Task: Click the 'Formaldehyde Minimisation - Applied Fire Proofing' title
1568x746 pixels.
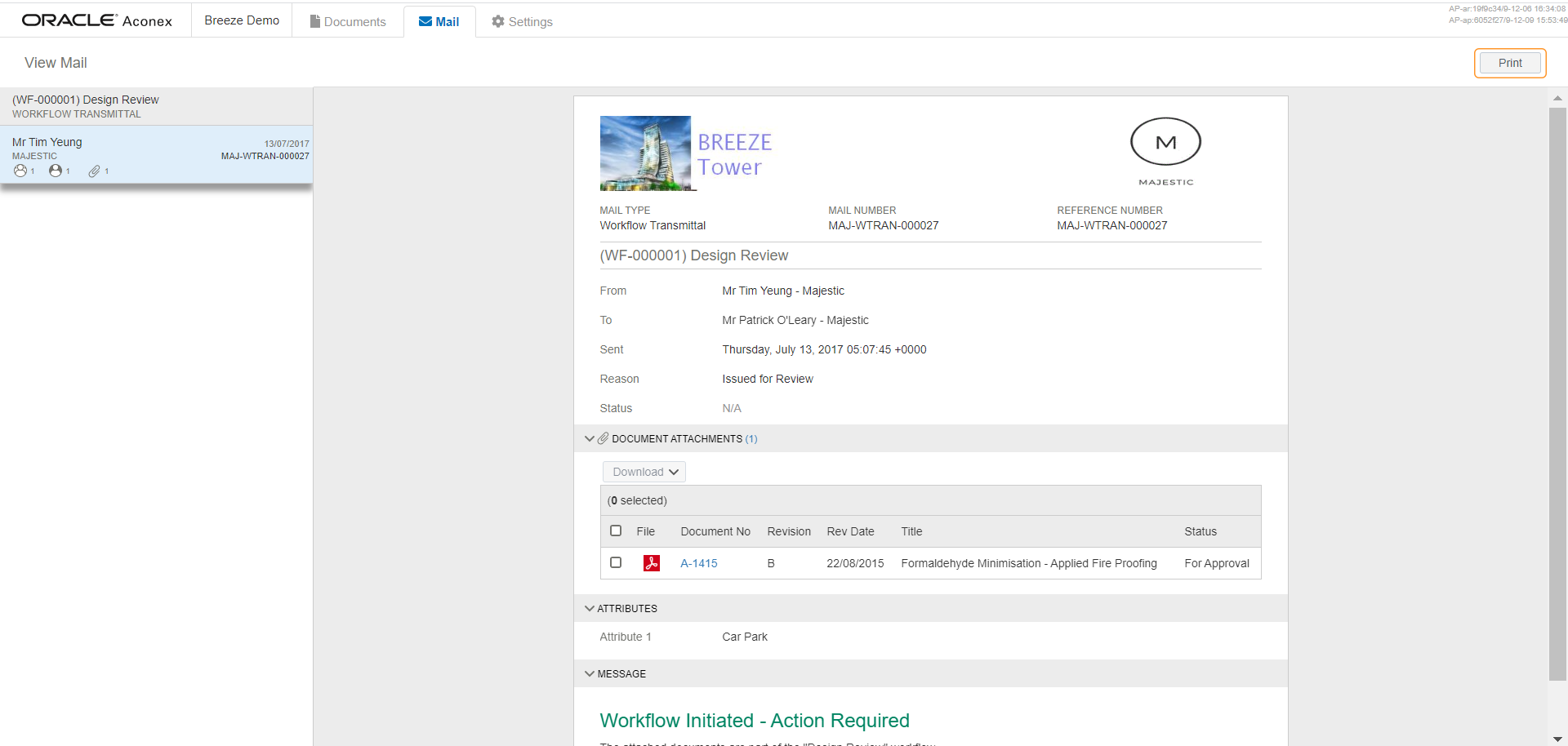Action: tap(1029, 563)
